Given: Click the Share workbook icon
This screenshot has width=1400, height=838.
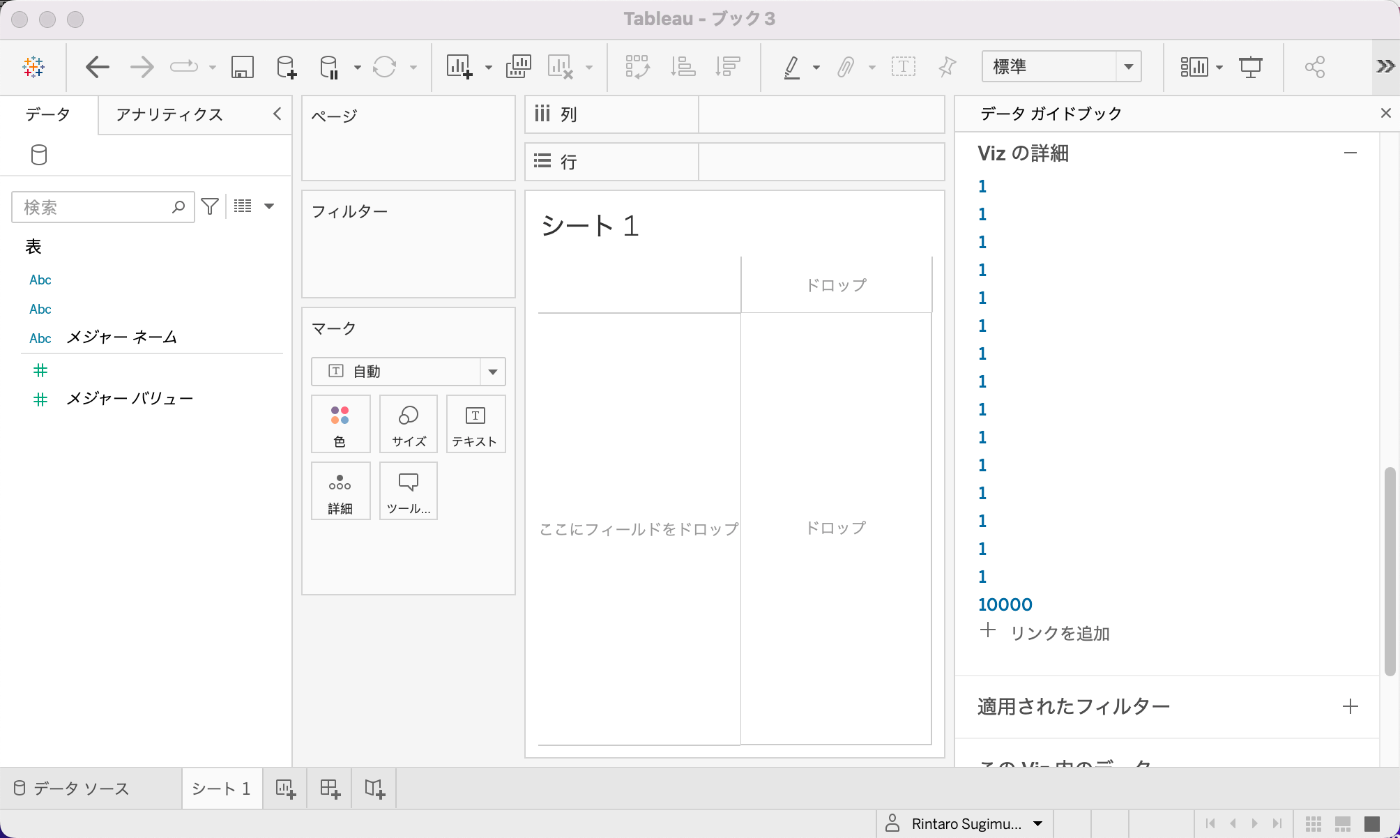Looking at the screenshot, I should pyautogui.click(x=1315, y=67).
